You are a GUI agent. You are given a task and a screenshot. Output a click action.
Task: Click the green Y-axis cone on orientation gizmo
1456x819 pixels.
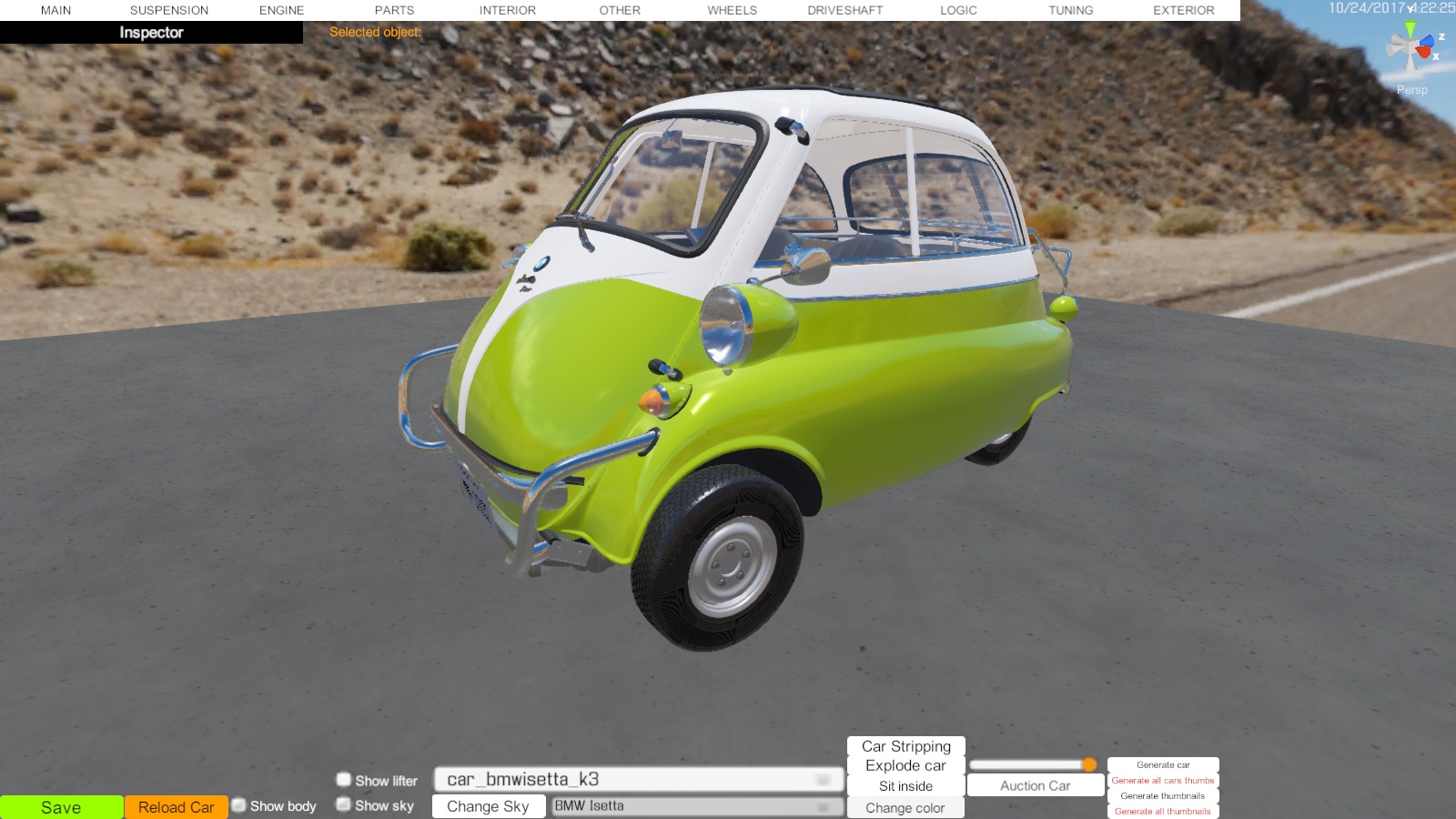click(x=1410, y=29)
